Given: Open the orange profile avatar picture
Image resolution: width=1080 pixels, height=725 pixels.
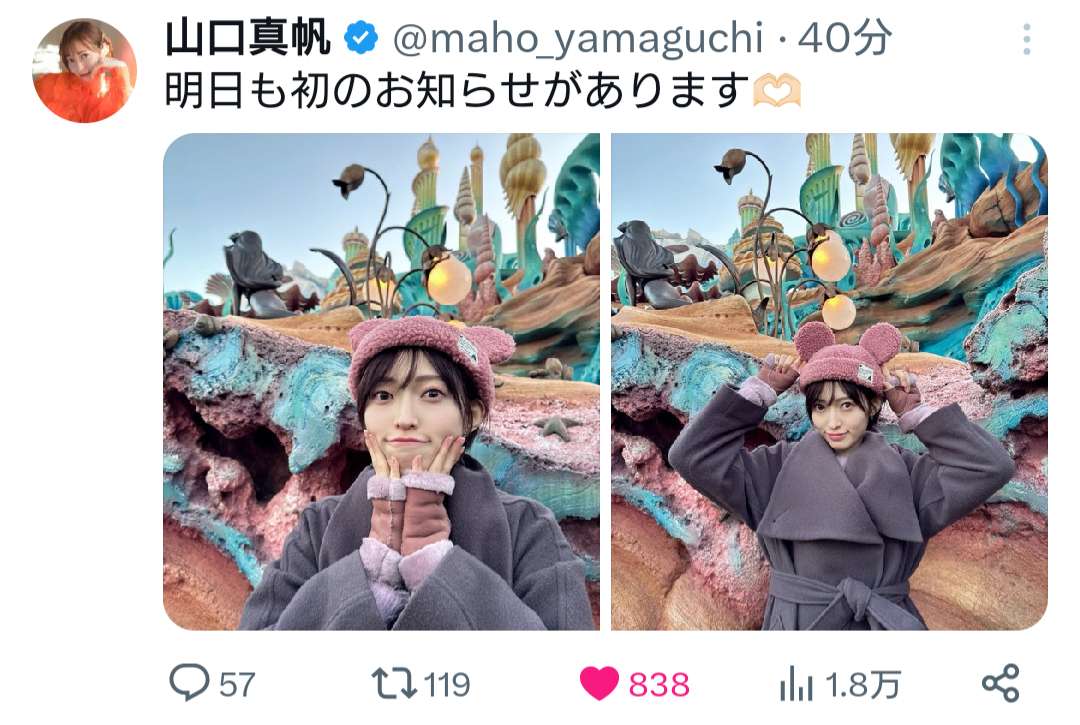Looking at the screenshot, I should click(x=84, y=70).
